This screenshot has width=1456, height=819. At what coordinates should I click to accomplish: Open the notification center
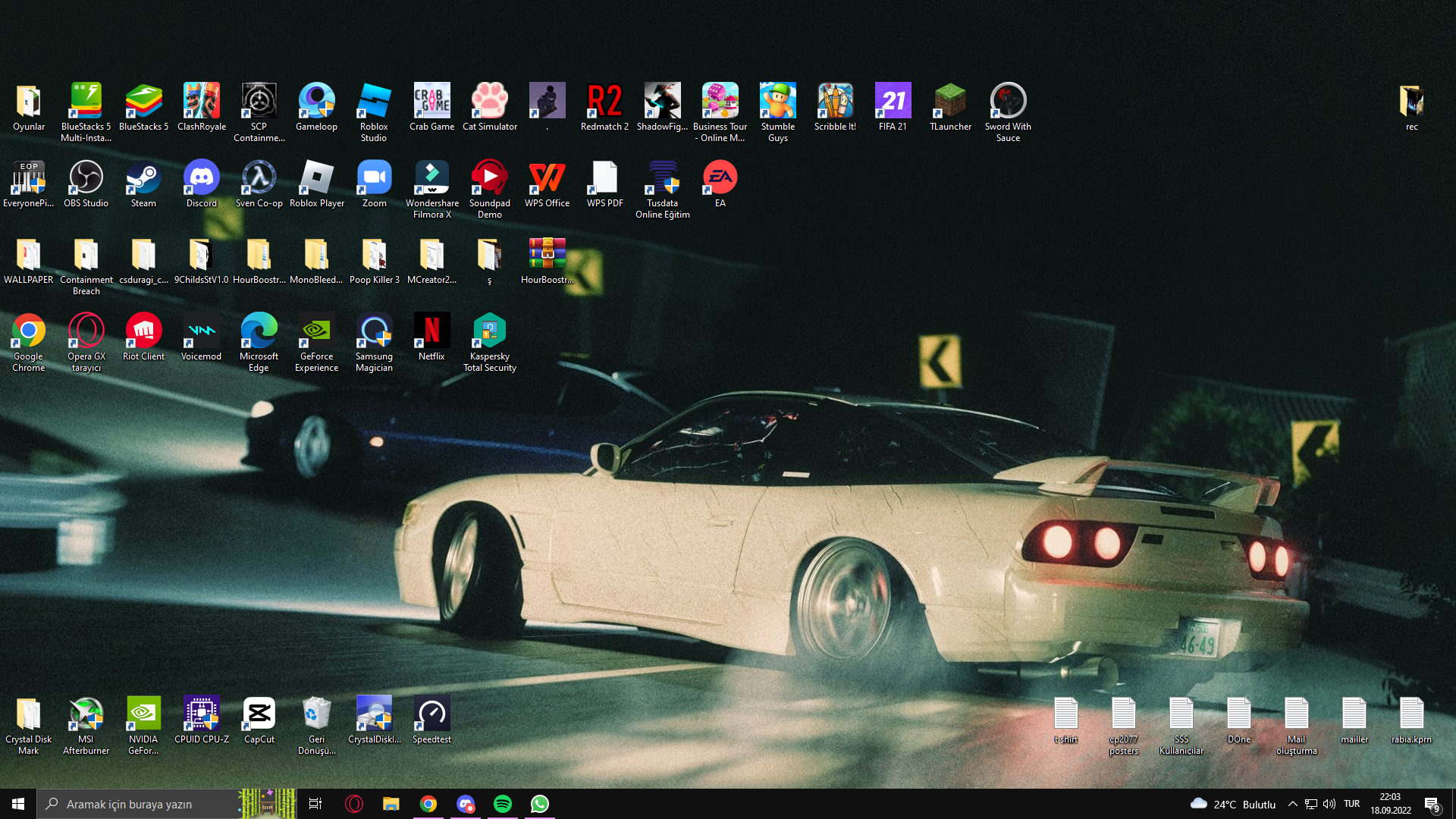click(x=1432, y=804)
